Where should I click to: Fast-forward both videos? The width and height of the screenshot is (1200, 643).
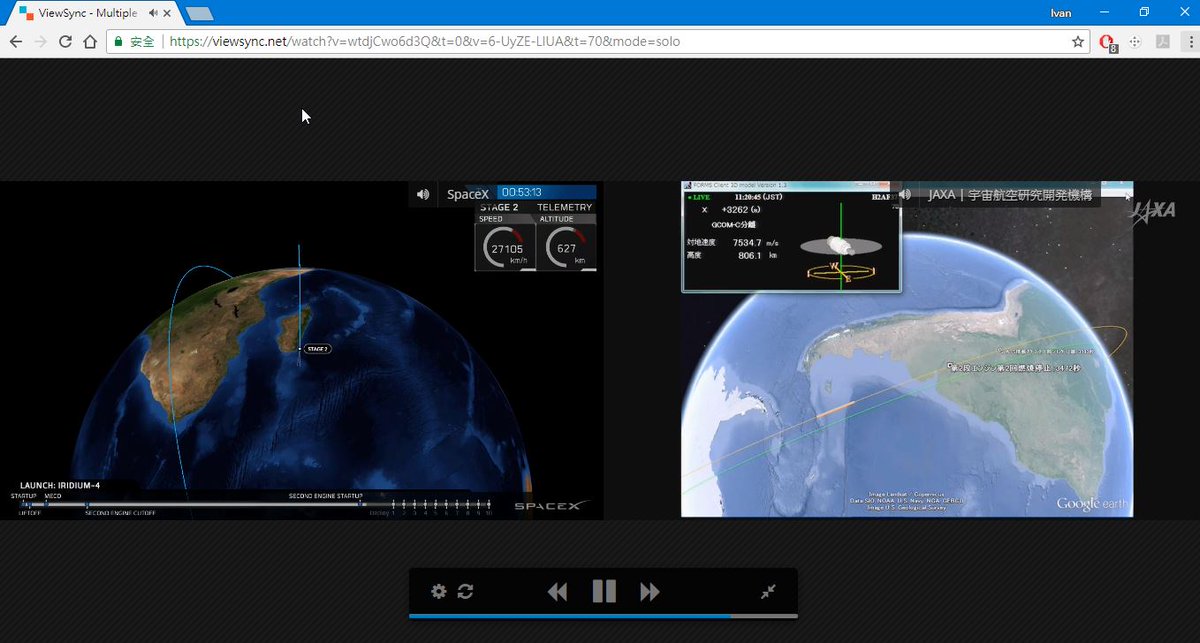(x=650, y=591)
